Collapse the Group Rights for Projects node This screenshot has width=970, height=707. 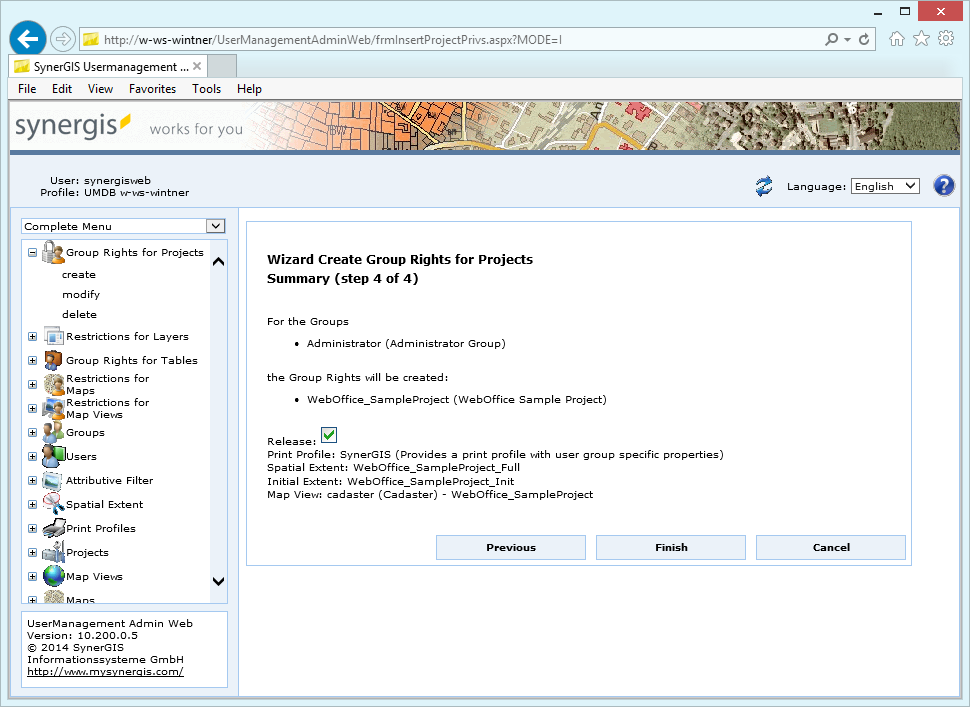click(x=31, y=252)
